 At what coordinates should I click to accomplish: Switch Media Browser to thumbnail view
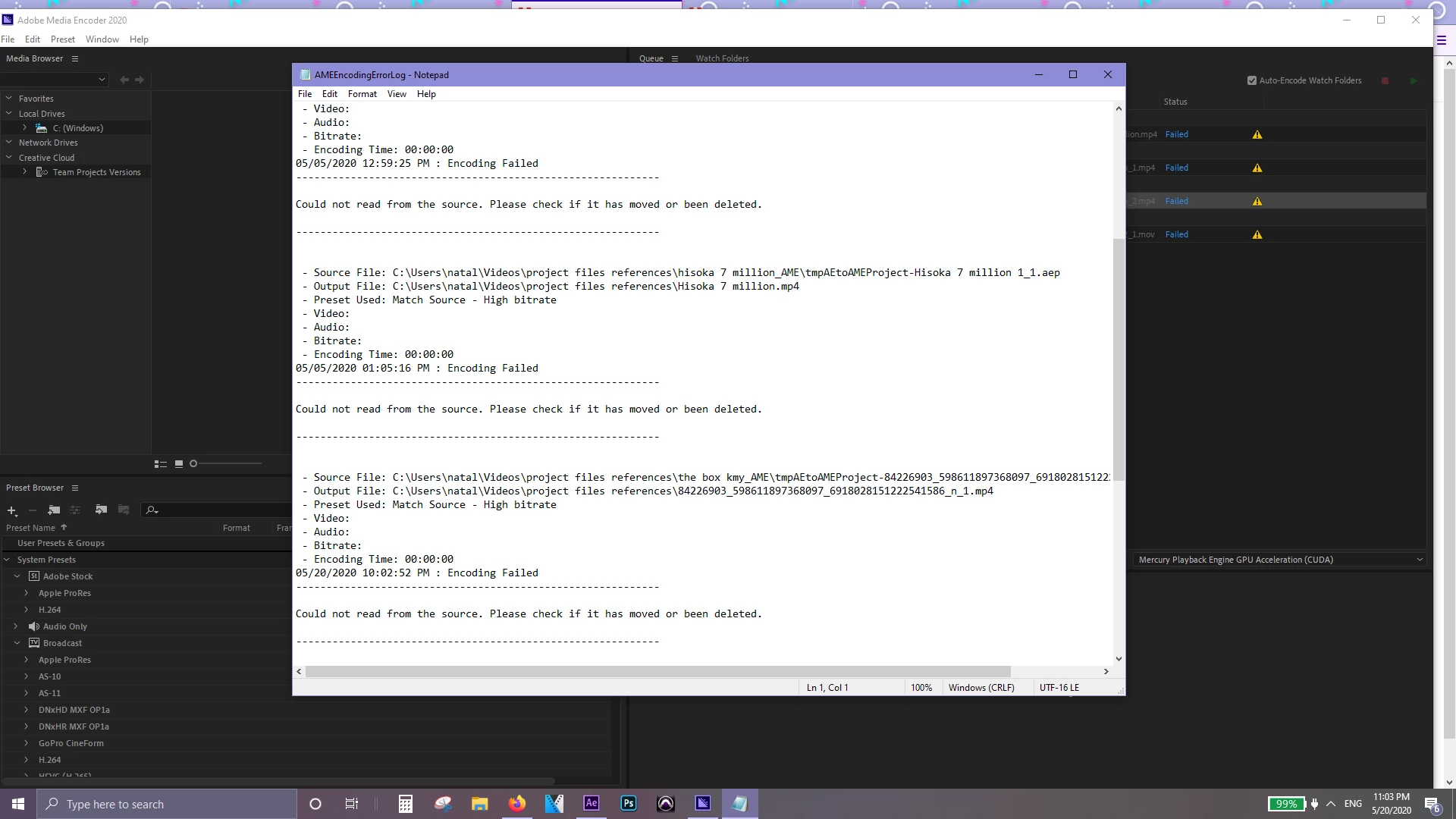179,464
